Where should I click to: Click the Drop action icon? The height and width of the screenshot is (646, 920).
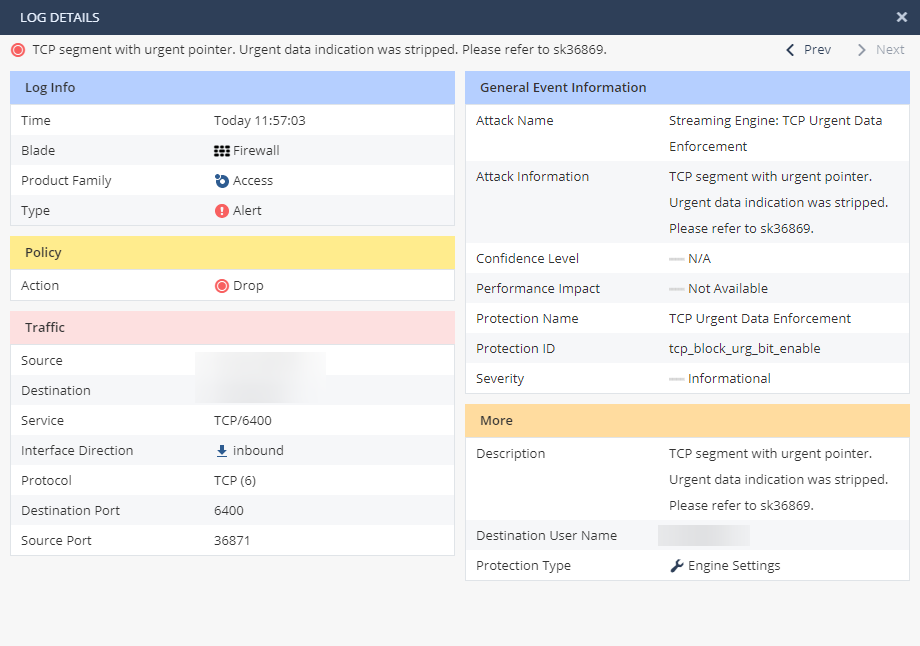coord(222,286)
